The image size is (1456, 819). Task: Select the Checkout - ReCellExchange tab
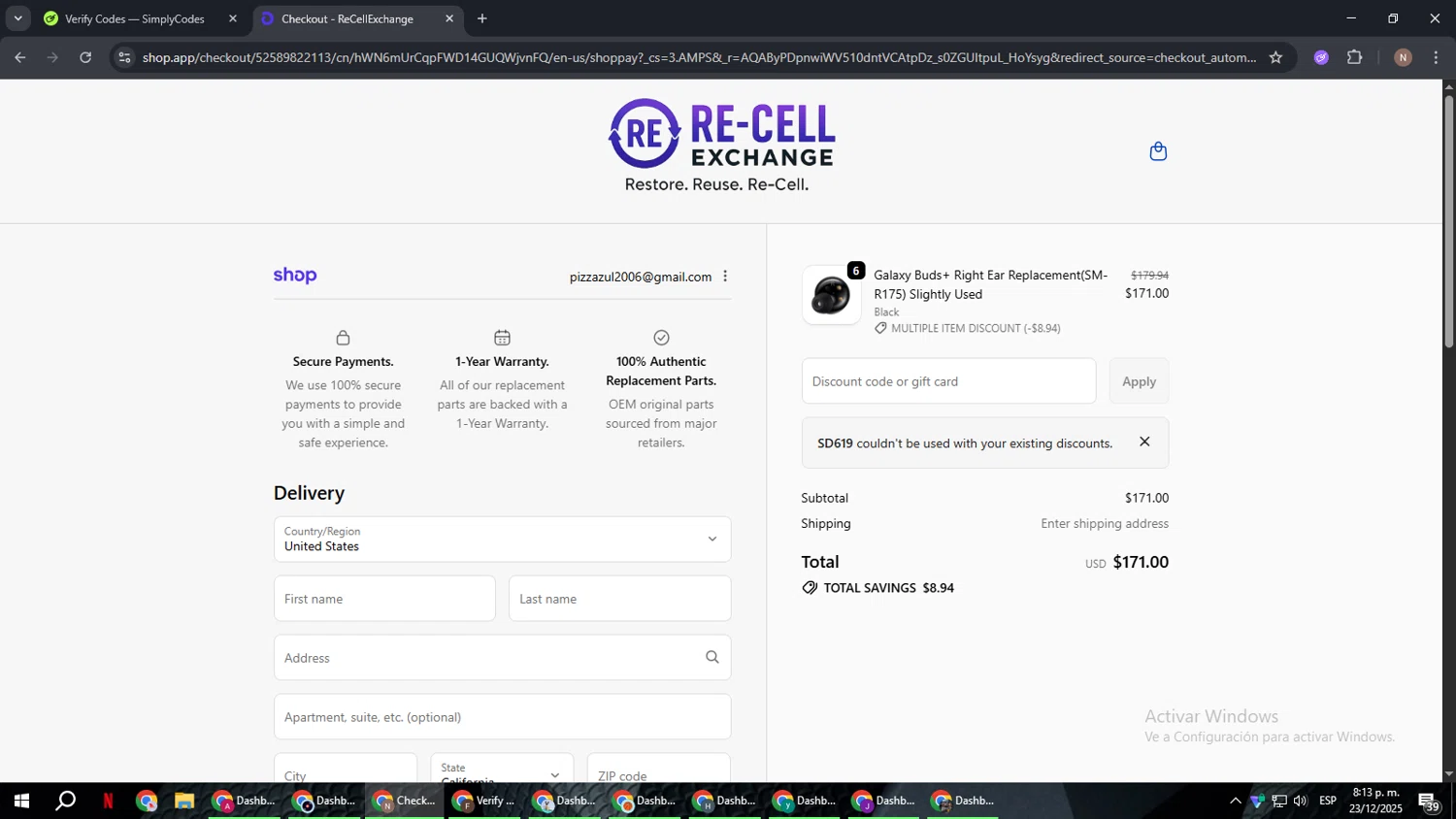(347, 18)
